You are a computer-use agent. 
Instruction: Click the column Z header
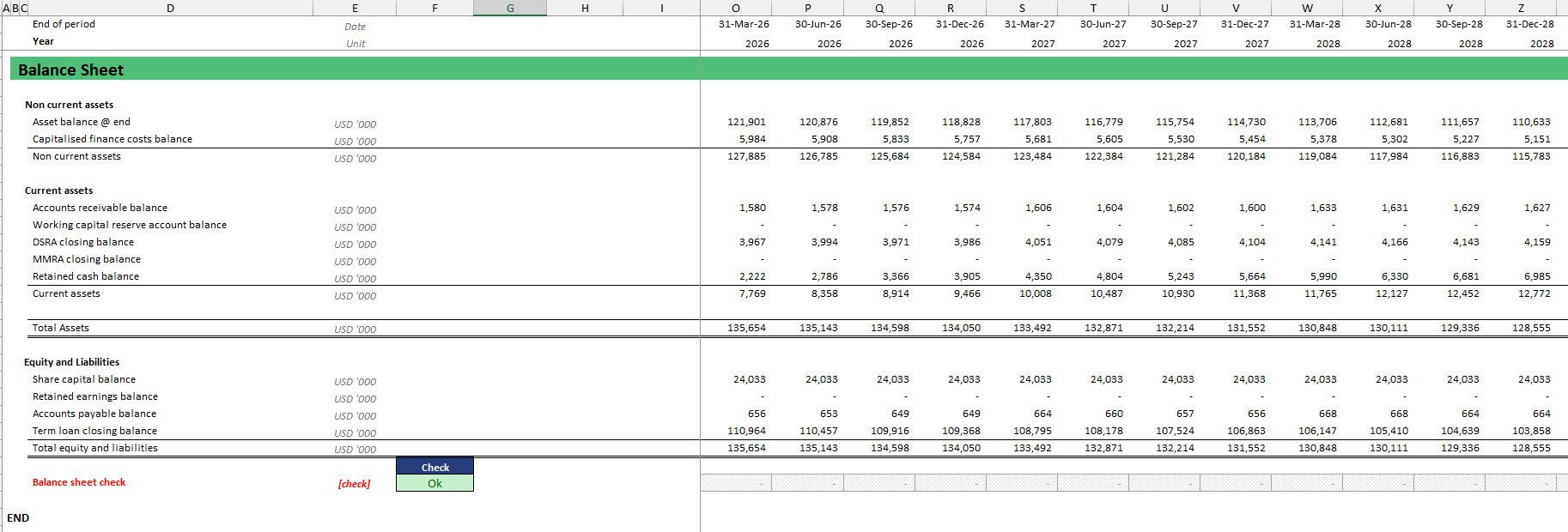(x=1521, y=8)
